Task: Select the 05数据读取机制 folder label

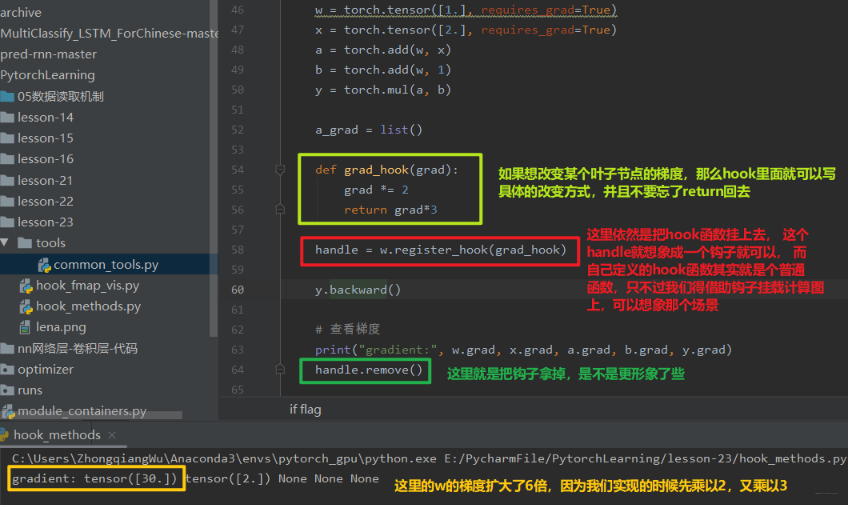Action: pos(60,97)
